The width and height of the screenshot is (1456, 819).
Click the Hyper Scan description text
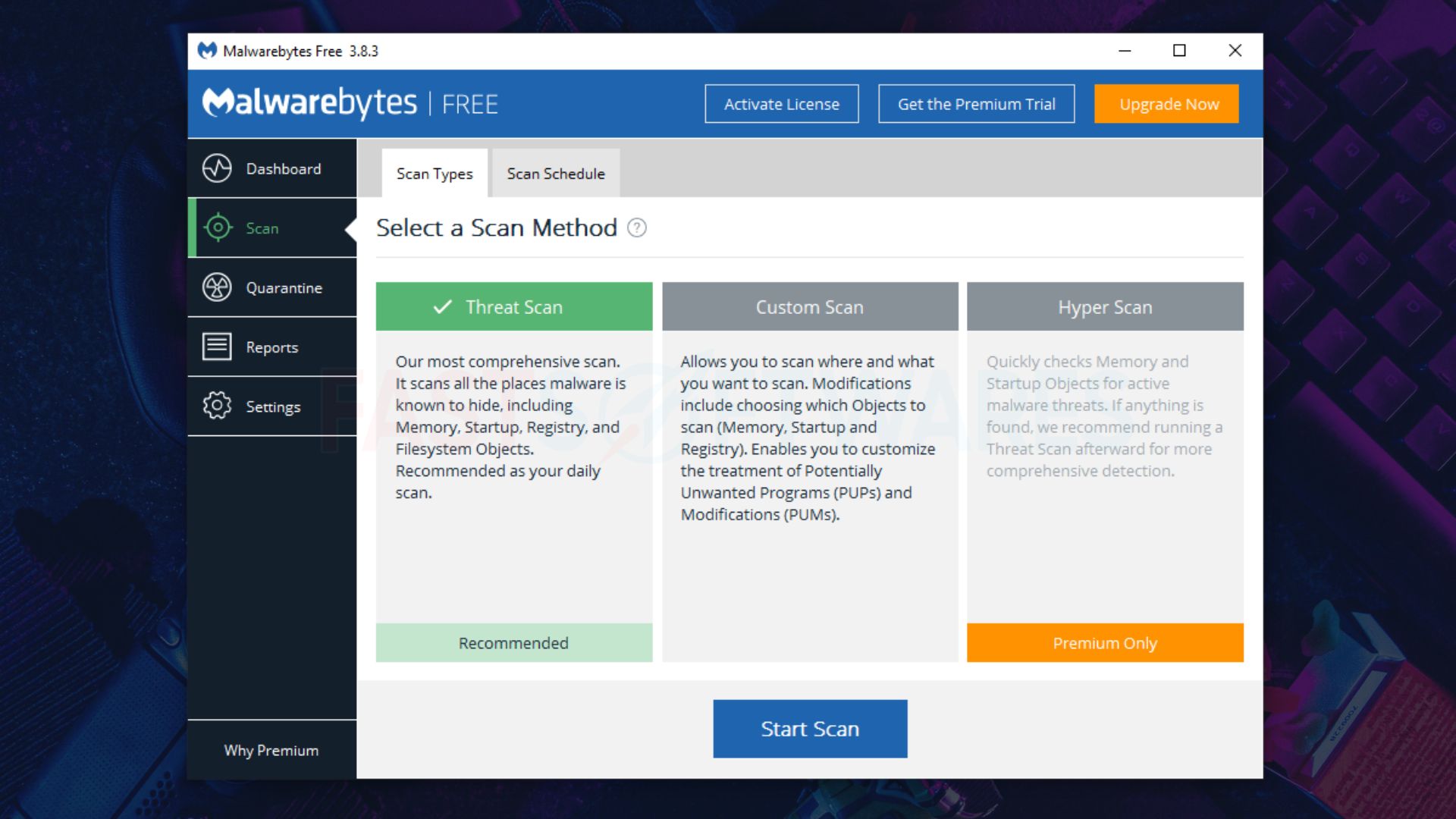(1104, 416)
